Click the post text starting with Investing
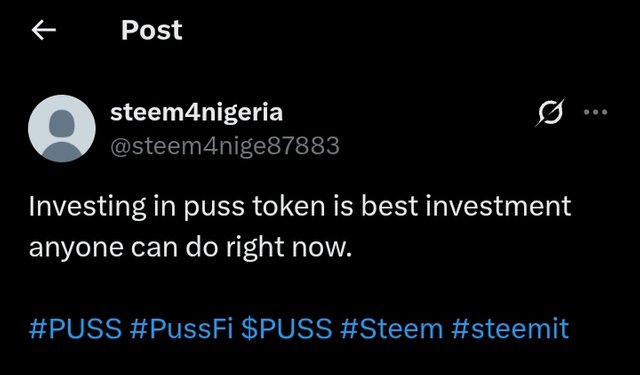This screenshot has height=375, width=640. pyautogui.click(x=300, y=226)
